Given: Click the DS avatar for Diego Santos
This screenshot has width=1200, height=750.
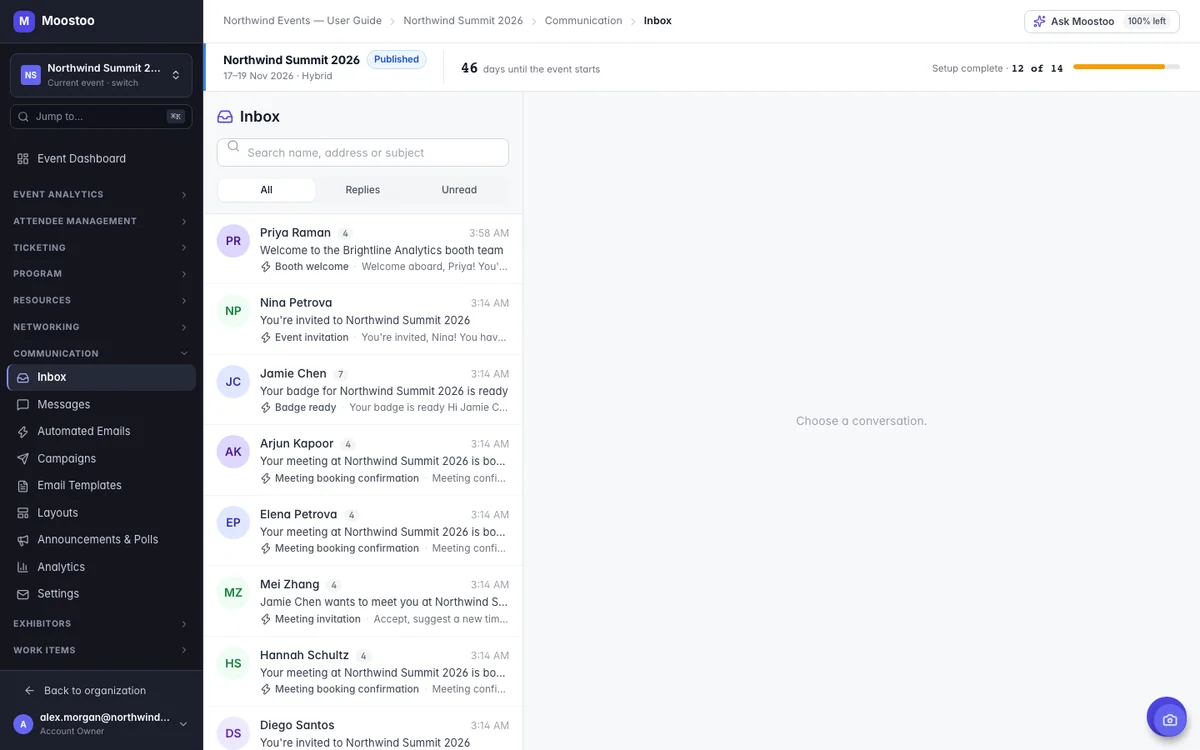Looking at the screenshot, I should coord(233,734).
